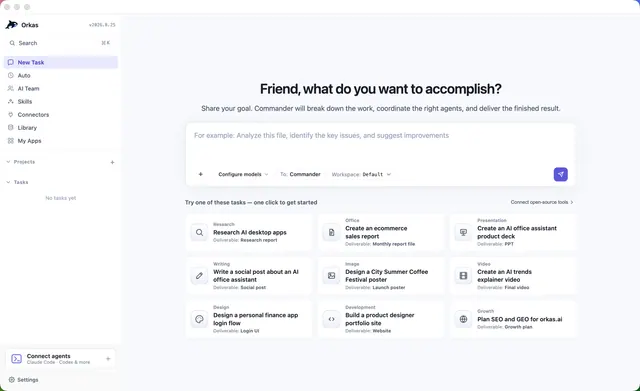Screen dimensions: 640x391
Task: Open the Workspace Default dropdown
Action: 361,174
